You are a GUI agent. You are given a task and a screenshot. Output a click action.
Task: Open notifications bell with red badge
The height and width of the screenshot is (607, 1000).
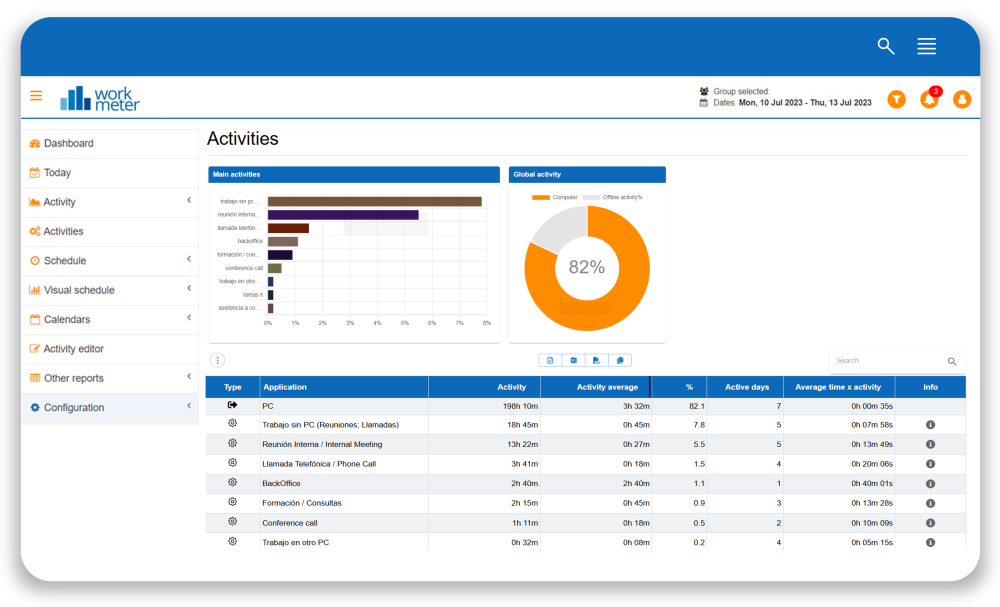tap(930, 99)
